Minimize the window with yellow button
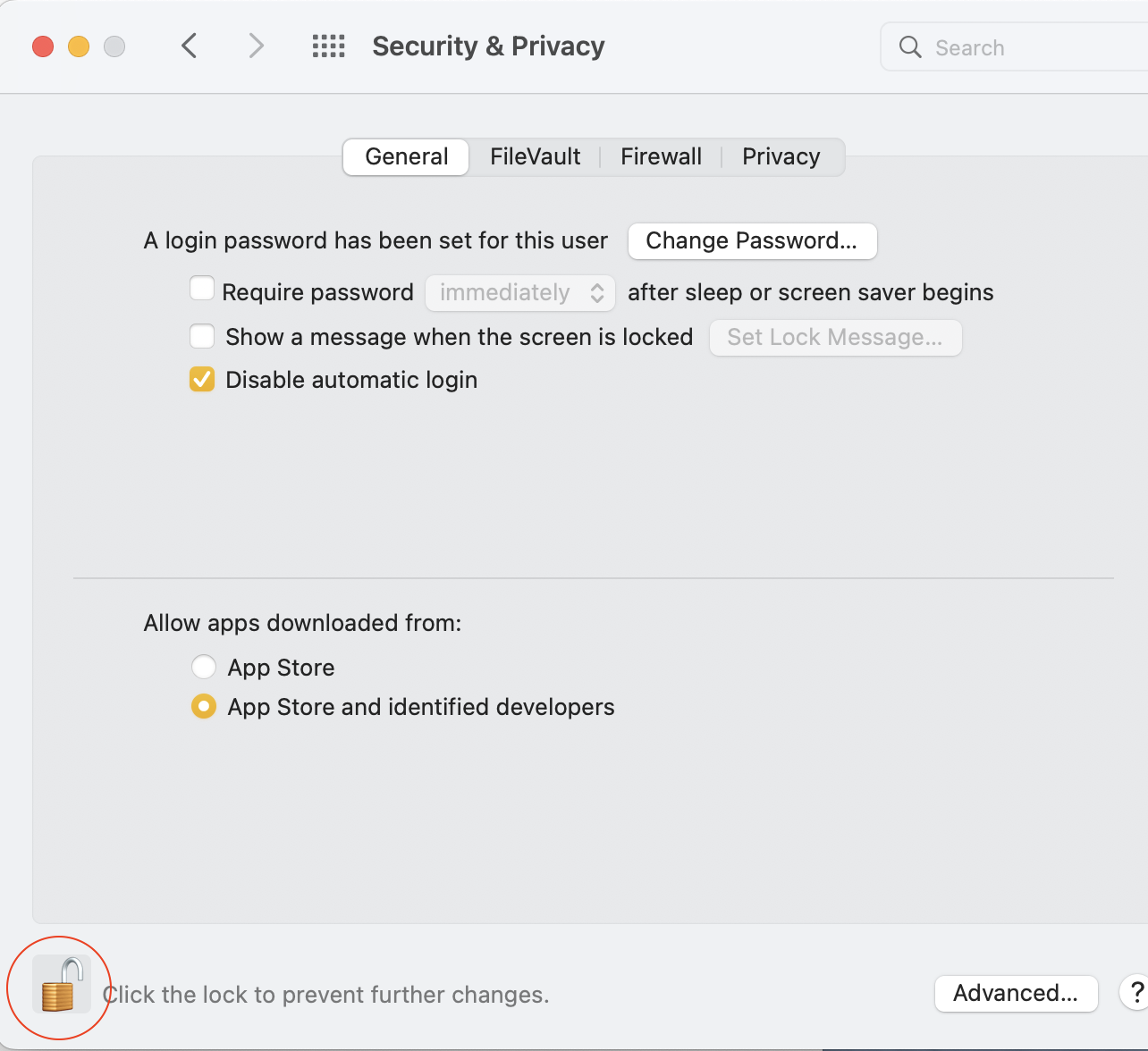Screen dimensions: 1148x1051 click(79, 46)
